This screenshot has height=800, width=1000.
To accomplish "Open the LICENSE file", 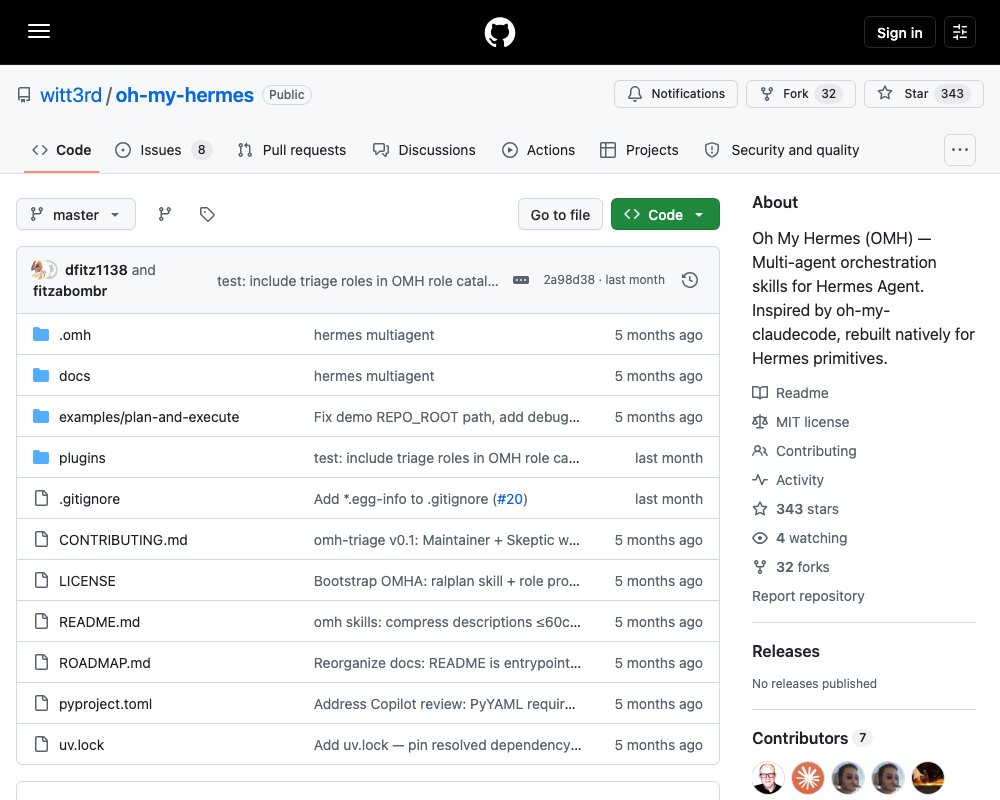I will point(87,581).
